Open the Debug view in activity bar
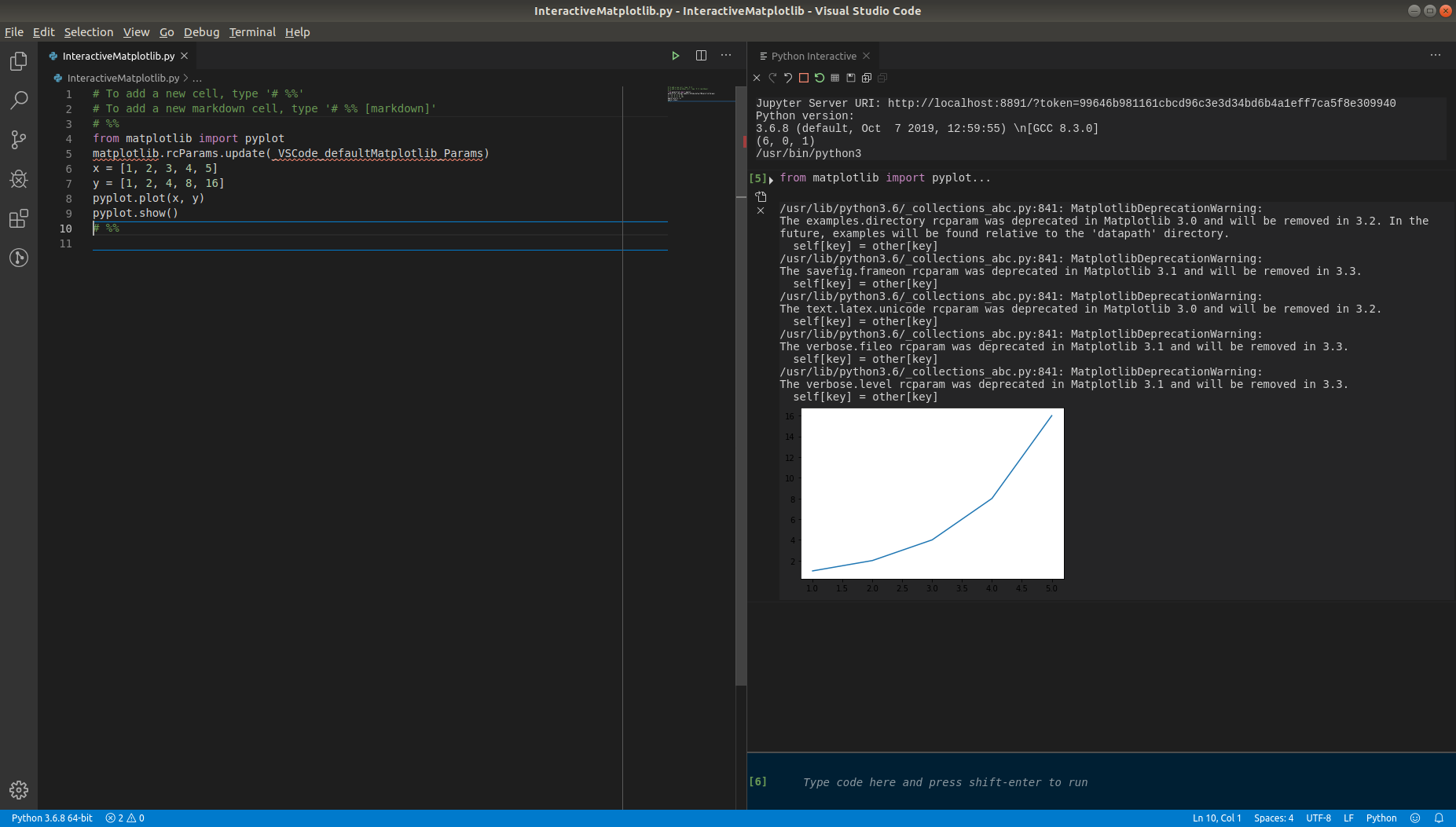Viewport: 1456px width, 827px height. (x=19, y=179)
